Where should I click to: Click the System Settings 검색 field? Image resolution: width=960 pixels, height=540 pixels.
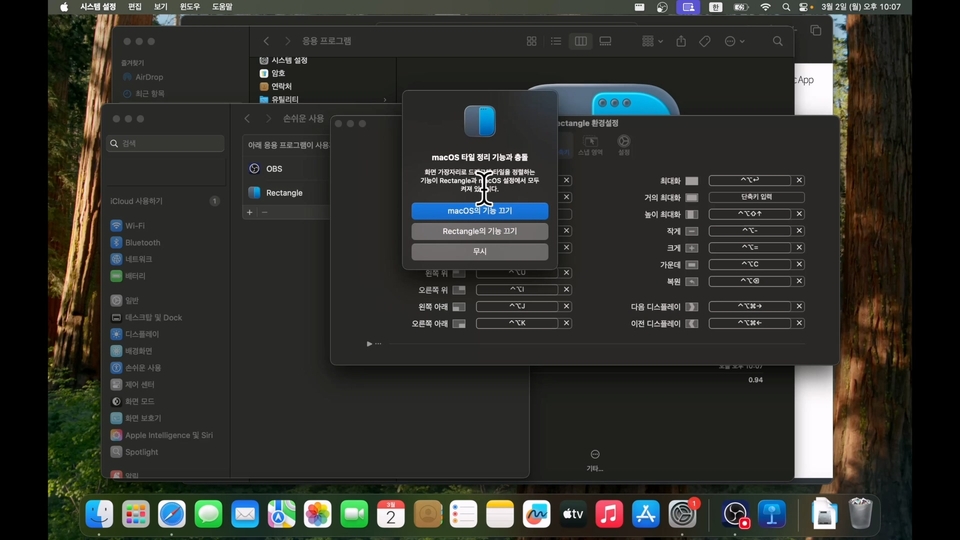(165, 143)
